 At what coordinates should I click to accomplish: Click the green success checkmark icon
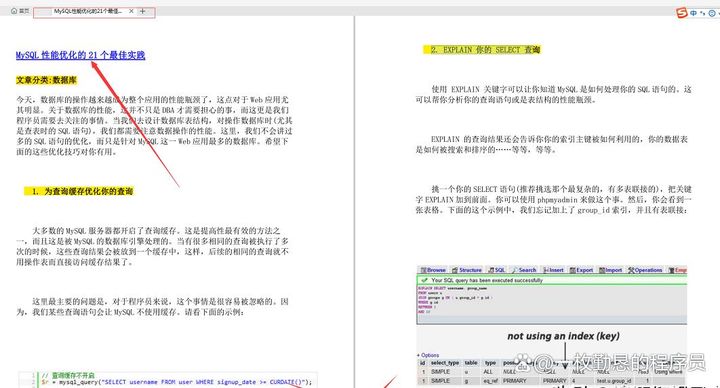(424, 280)
